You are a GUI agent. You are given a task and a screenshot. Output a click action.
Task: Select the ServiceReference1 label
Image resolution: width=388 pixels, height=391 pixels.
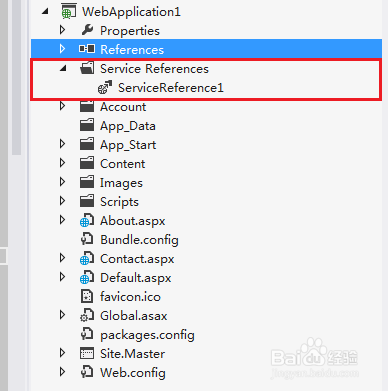tap(171, 88)
